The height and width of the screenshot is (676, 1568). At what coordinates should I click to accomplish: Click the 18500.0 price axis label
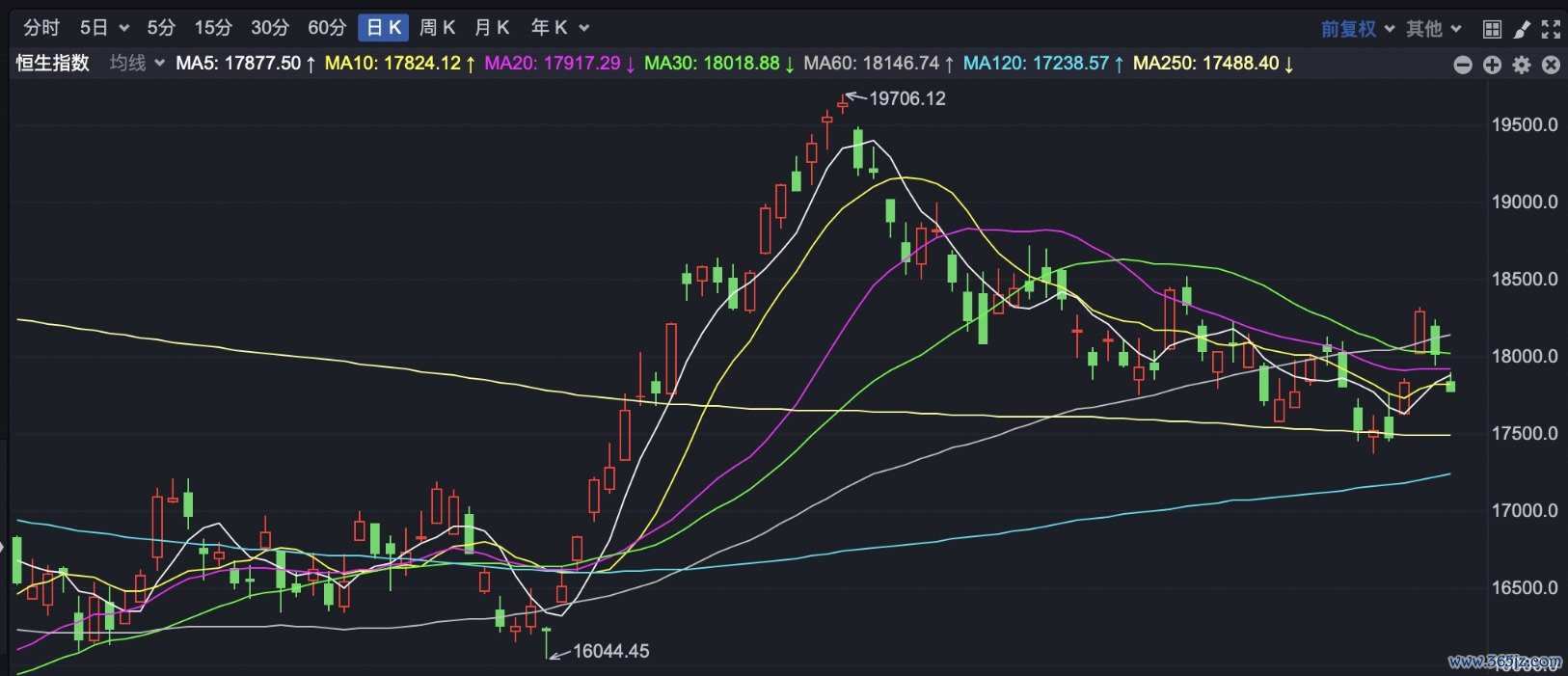coord(1525,279)
